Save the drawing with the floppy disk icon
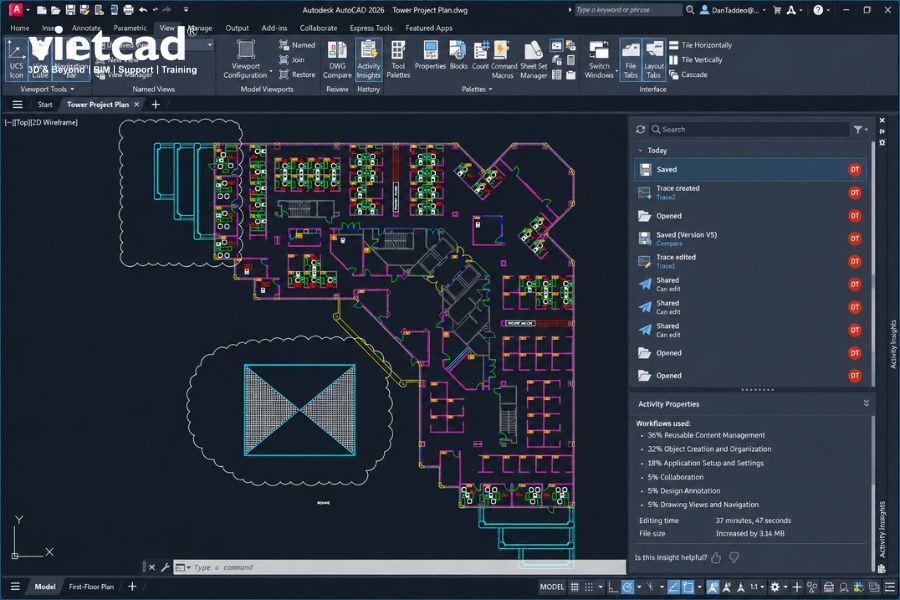The image size is (900, 600). 70,10
